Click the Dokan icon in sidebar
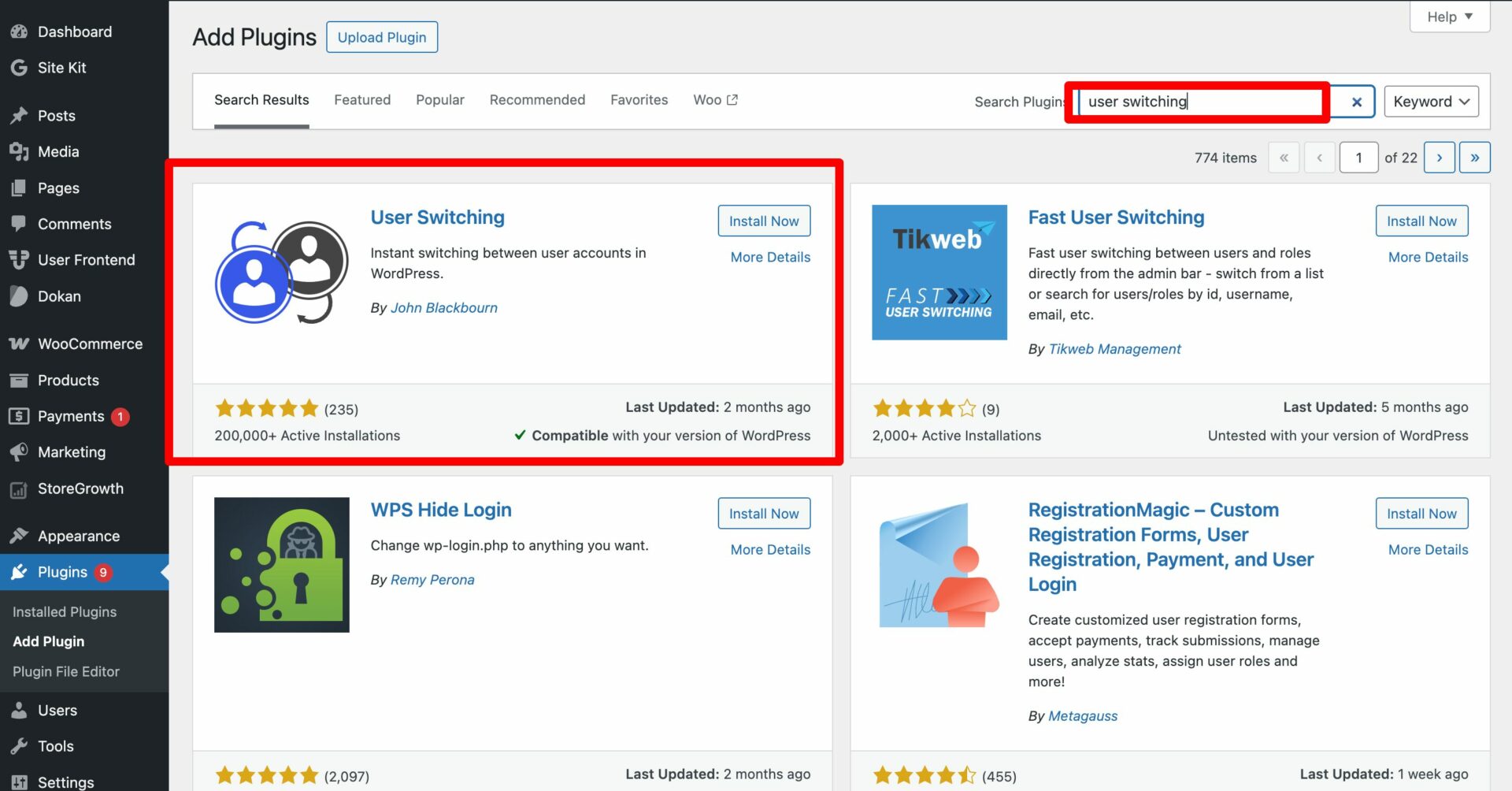The image size is (1512, 791). 19,296
